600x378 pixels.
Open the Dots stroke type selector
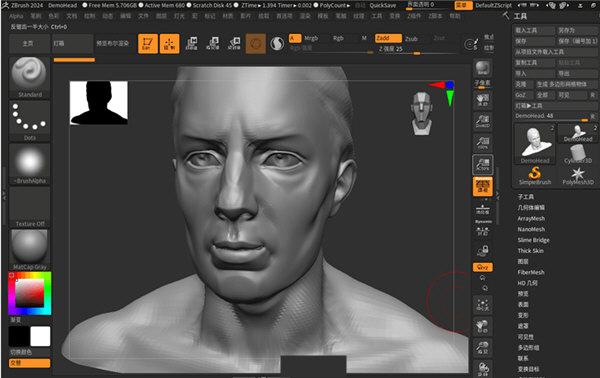(x=29, y=121)
